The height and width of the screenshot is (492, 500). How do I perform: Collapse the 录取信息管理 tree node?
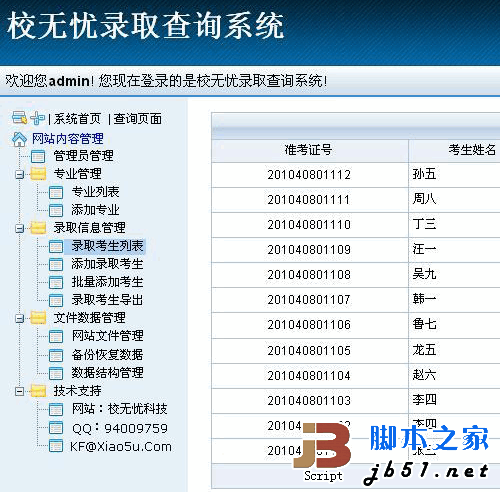click(x=20, y=229)
